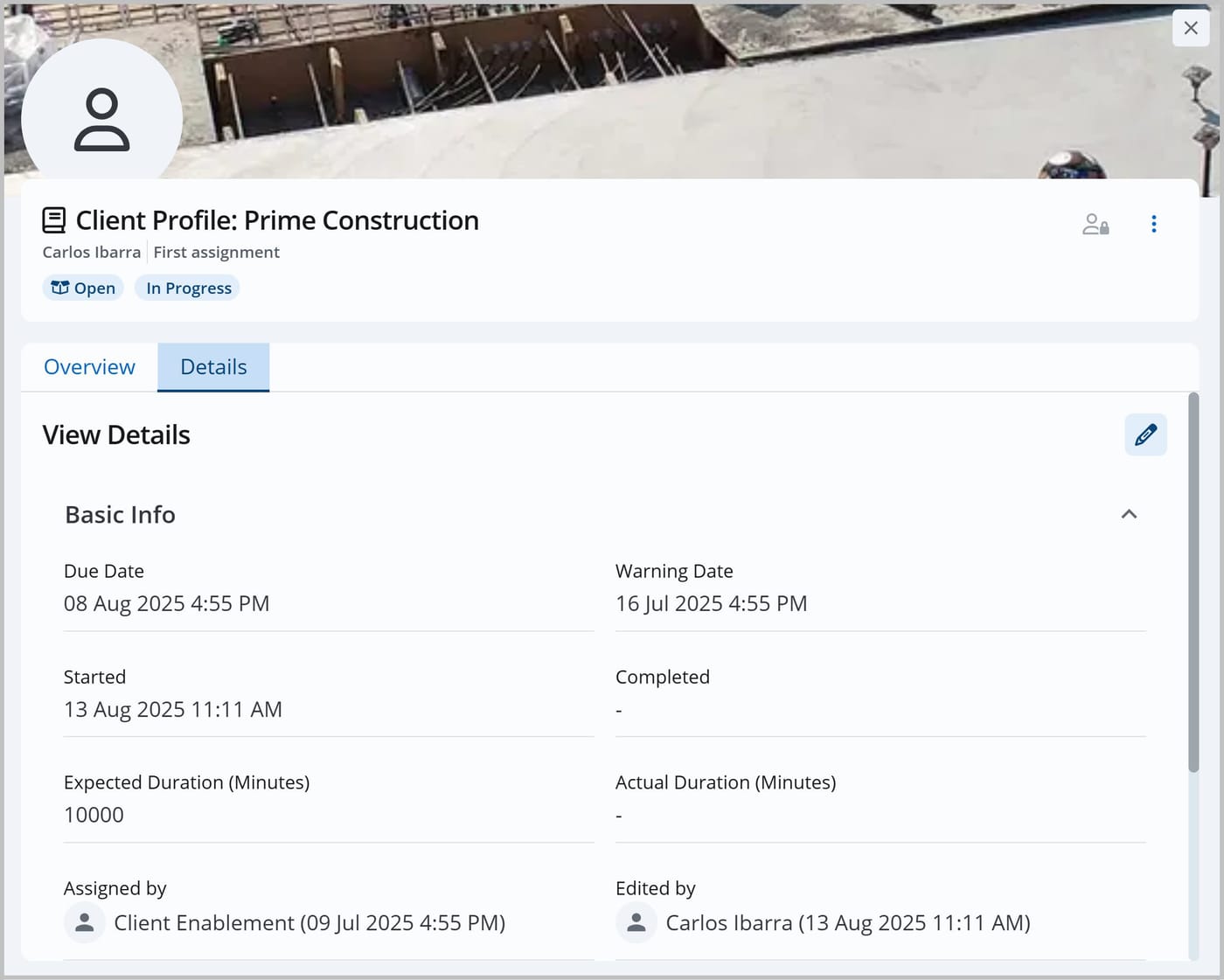Image resolution: width=1224 pixels, height=980 pixels.
Task: Click the Open status badge
Action: (x=83, y=288)
